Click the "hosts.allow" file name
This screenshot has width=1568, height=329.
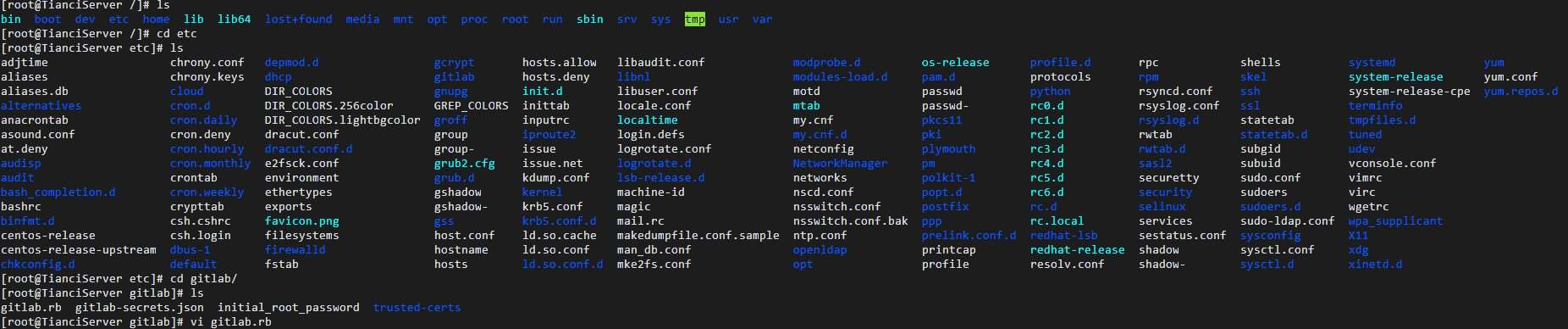pos(560,63)
